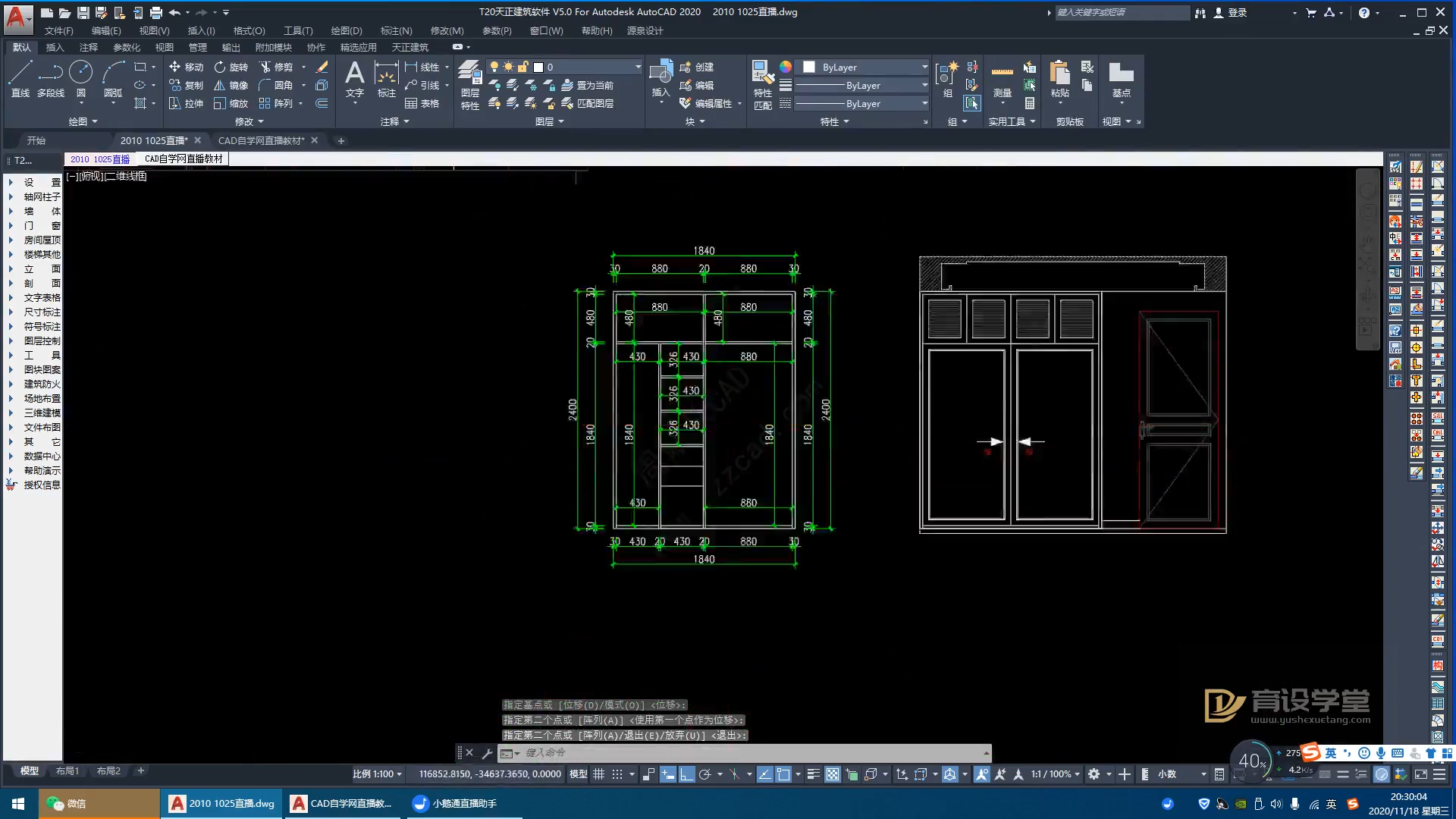Select the 多段线 (Polyline) tool
This screenshot has width=1456, height=819.
click(51, 79)
